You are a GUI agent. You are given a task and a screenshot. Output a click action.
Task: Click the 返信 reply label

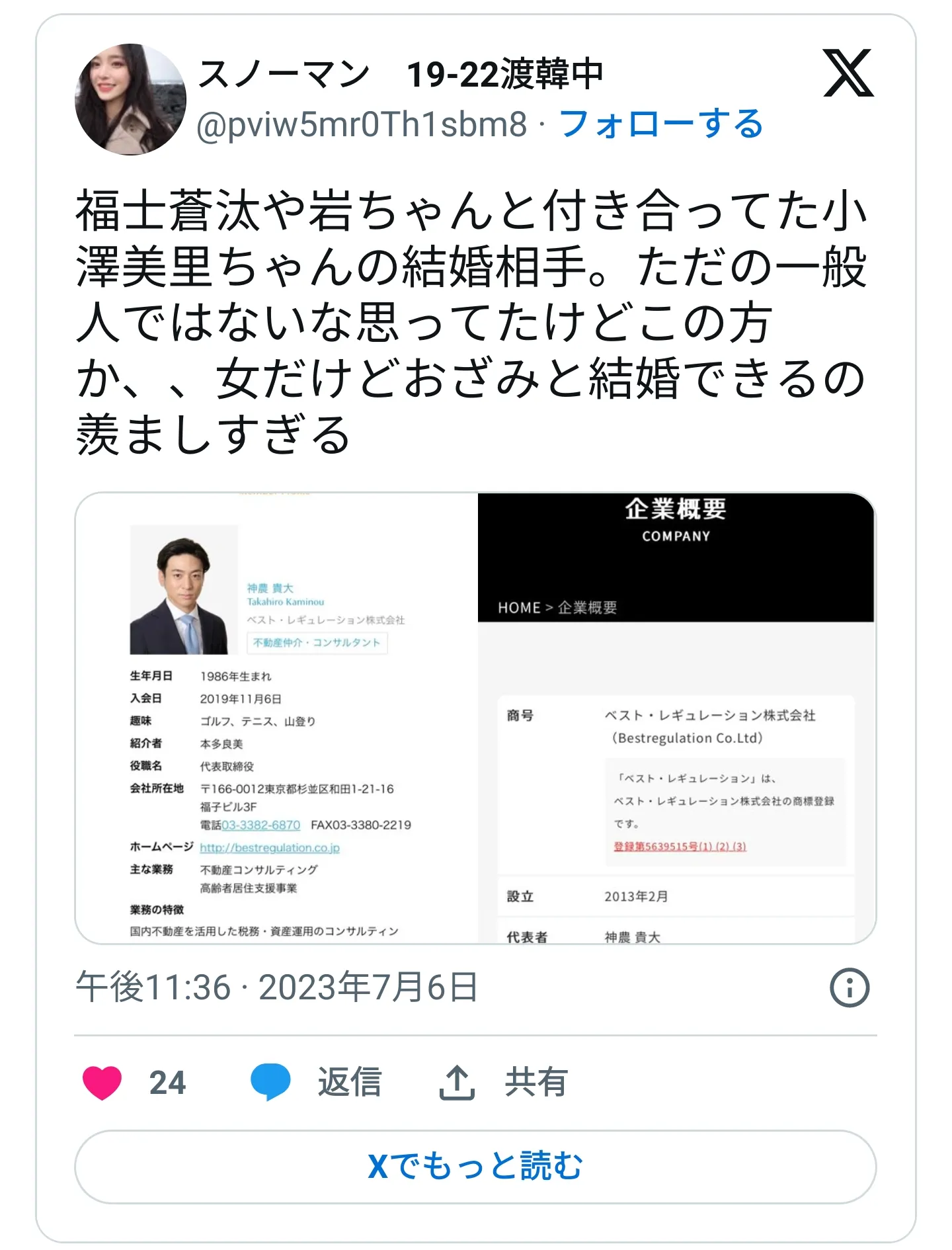click(x=350, y=1083)
